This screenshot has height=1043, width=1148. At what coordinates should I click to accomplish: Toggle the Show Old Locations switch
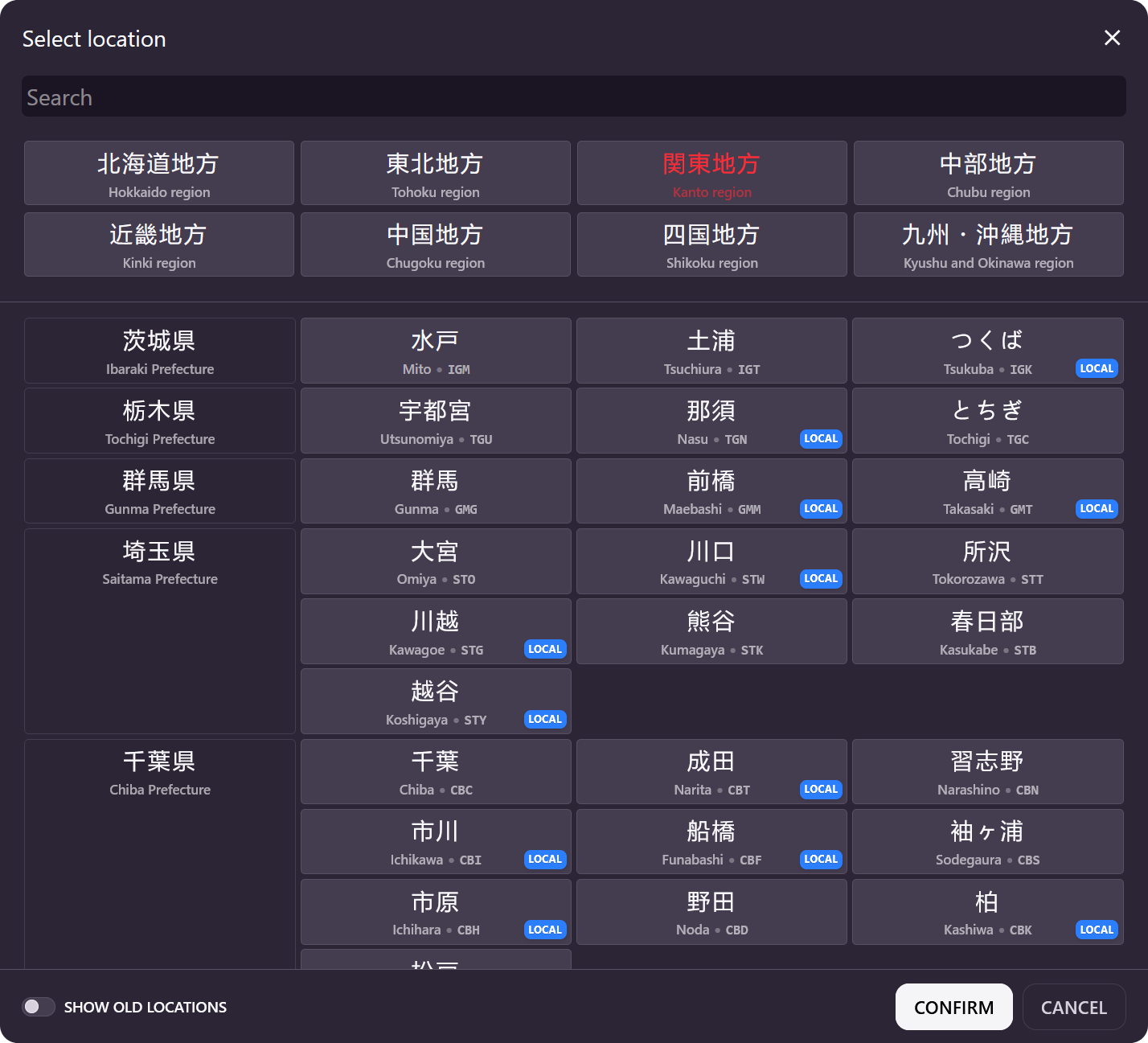click(39, 1007)
